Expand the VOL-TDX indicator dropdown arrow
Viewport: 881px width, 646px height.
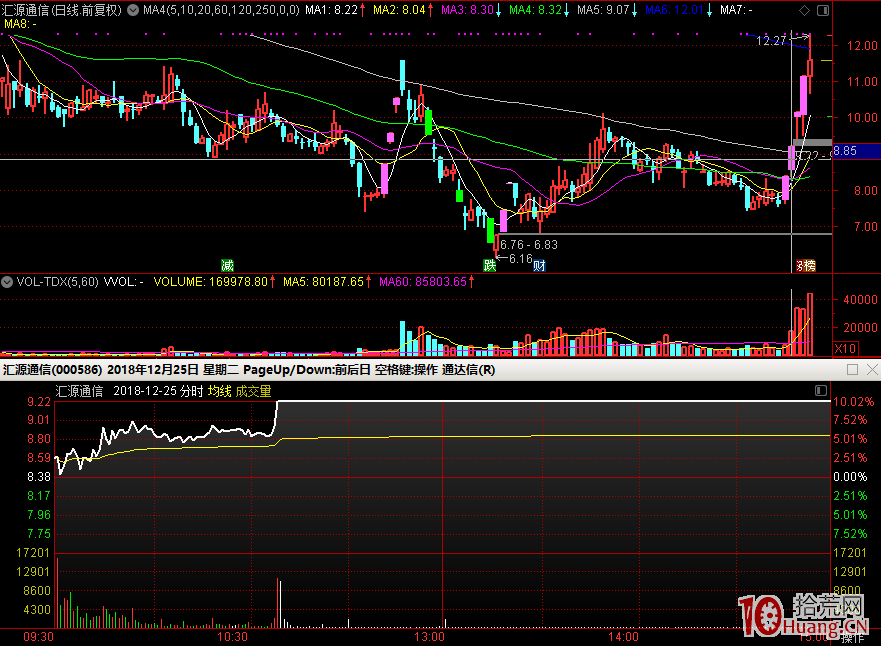[x=9, y=282]
